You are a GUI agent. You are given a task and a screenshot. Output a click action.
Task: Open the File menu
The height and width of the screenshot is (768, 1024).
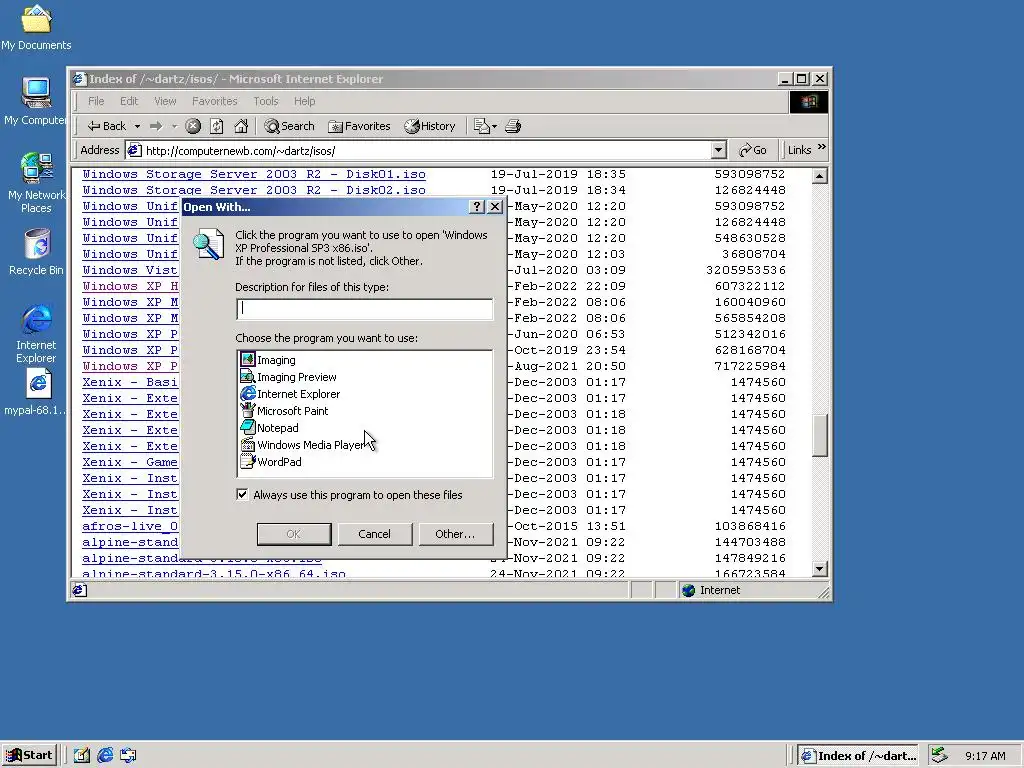tap(96, 101)
